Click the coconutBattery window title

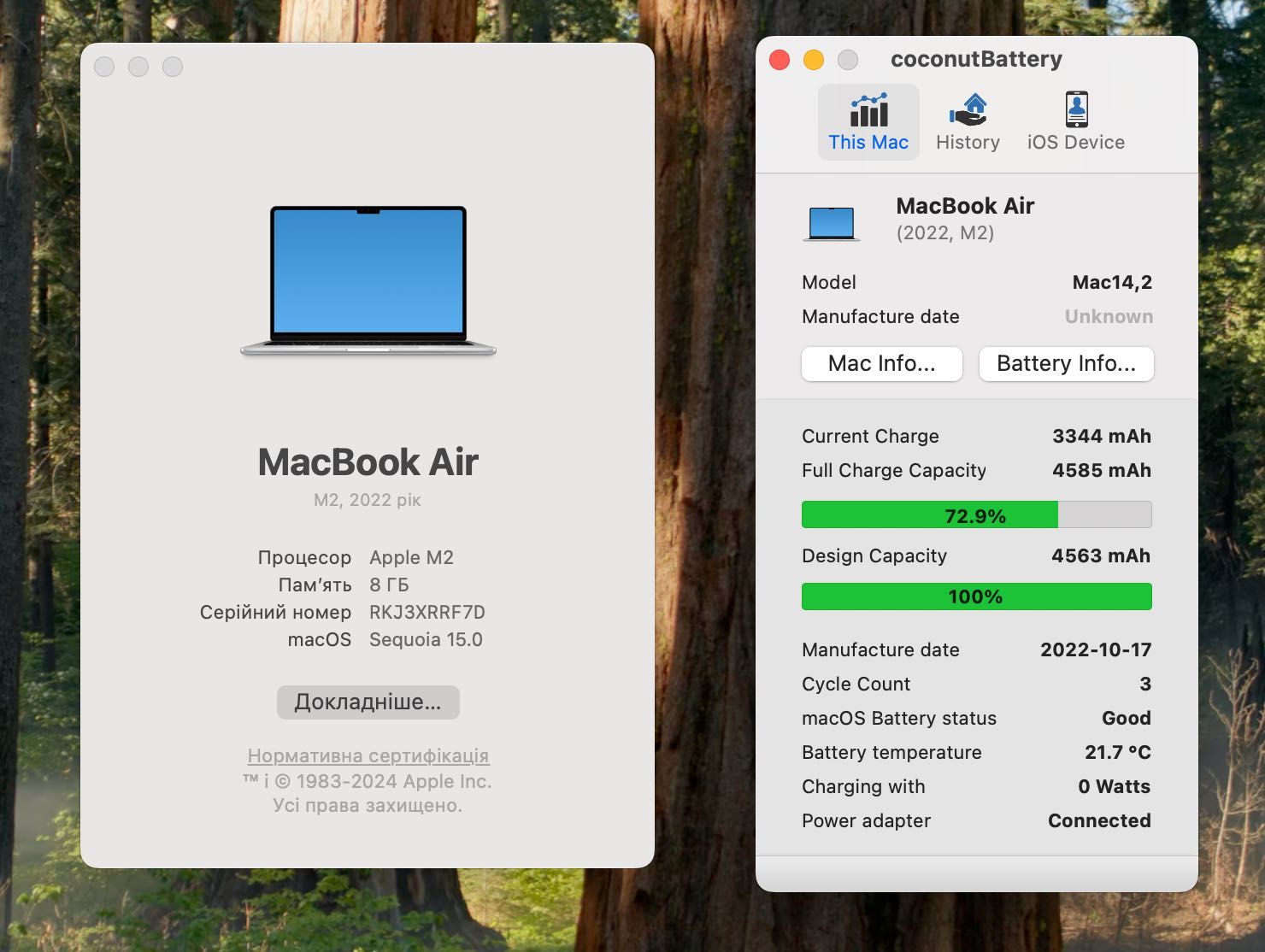click(976, 59)
